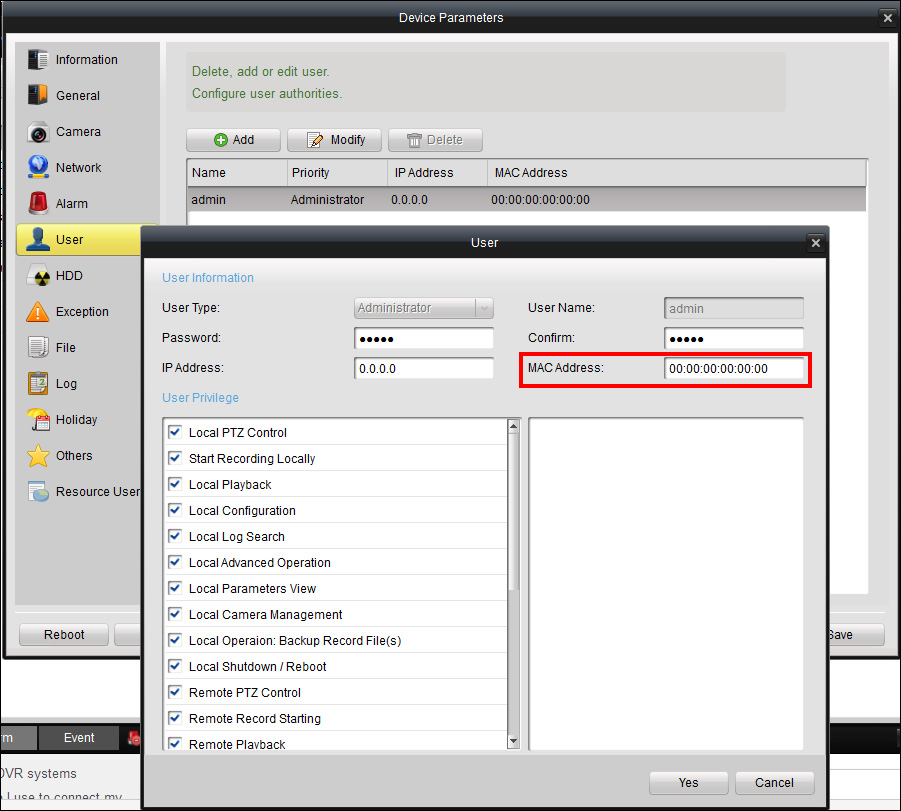901x811 pixels.
Task: Click the Others star icon
Action: coord(38,456)
